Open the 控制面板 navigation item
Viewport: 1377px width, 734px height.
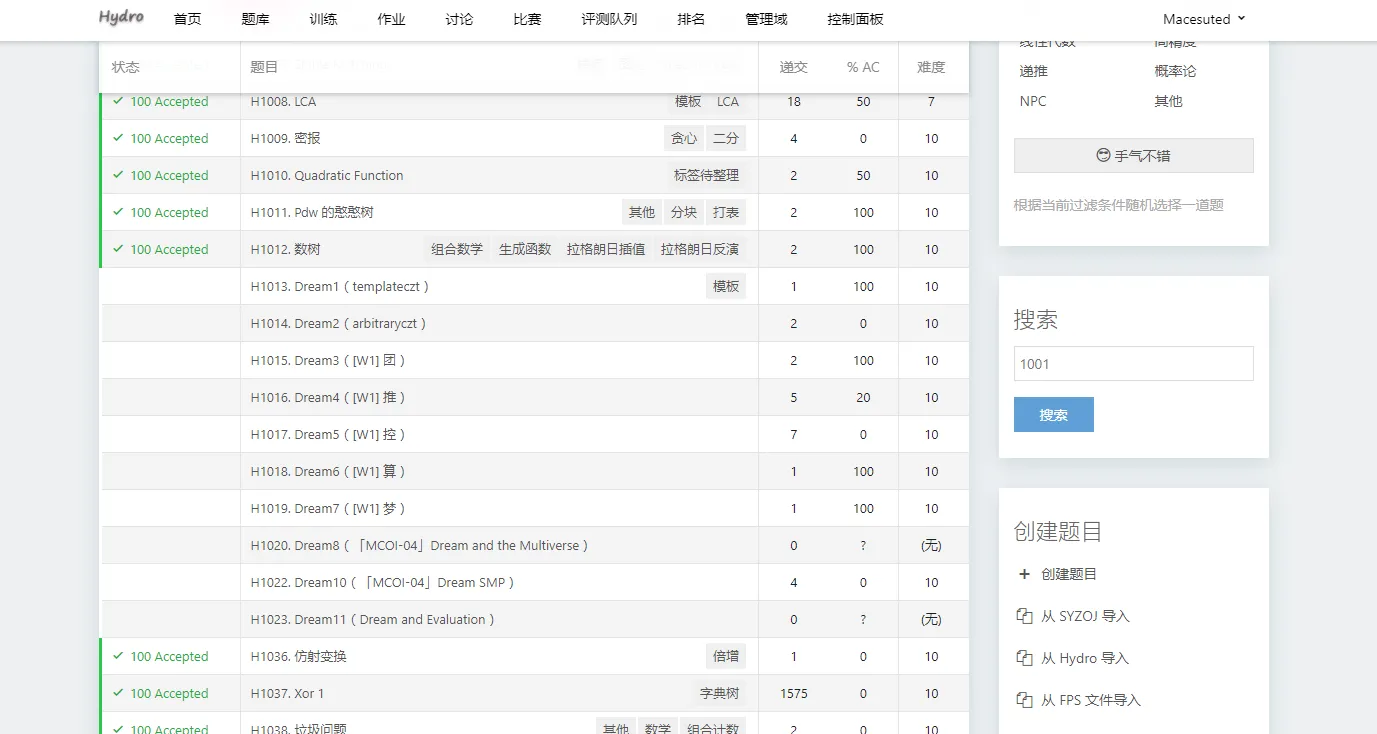(855, 19)
